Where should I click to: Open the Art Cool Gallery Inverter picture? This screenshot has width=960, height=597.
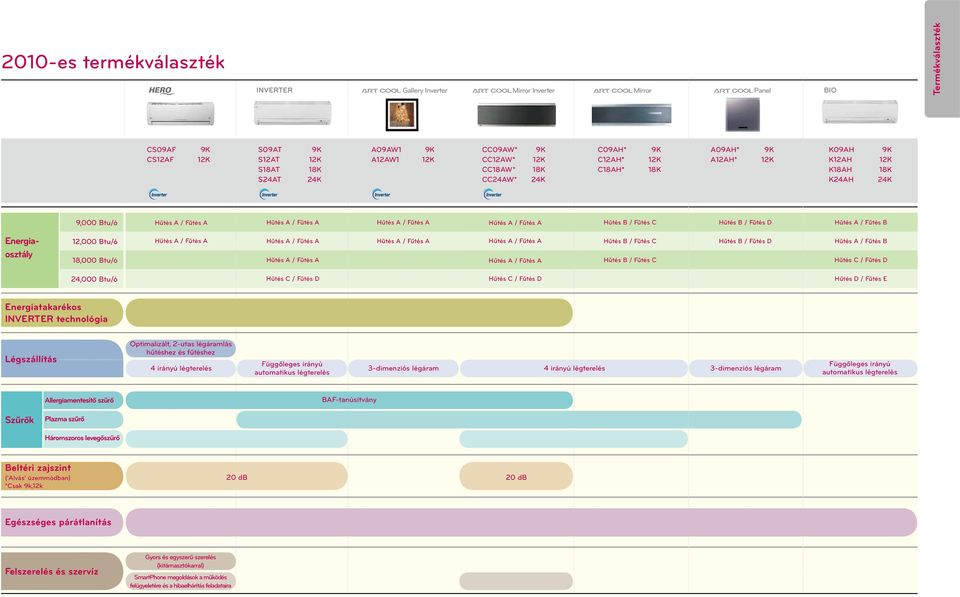pos(402,115)
